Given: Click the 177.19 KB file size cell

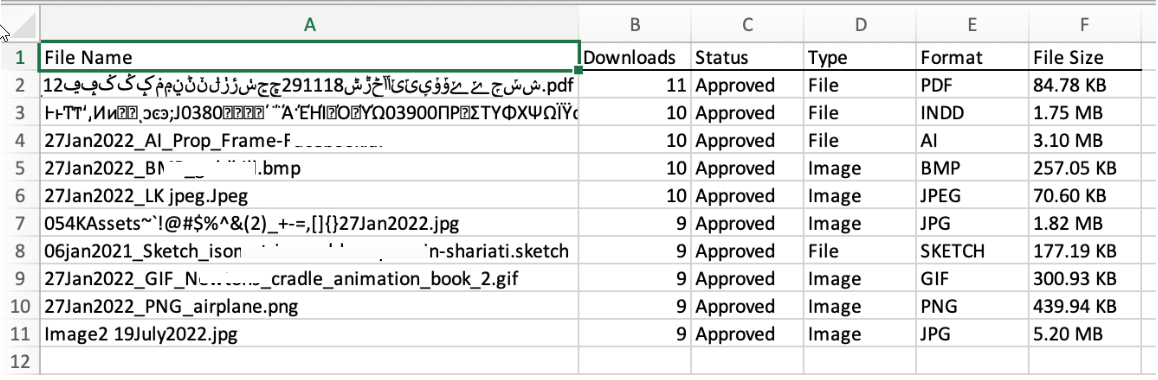Looking at the screenshot, I should pos(1084,251).
